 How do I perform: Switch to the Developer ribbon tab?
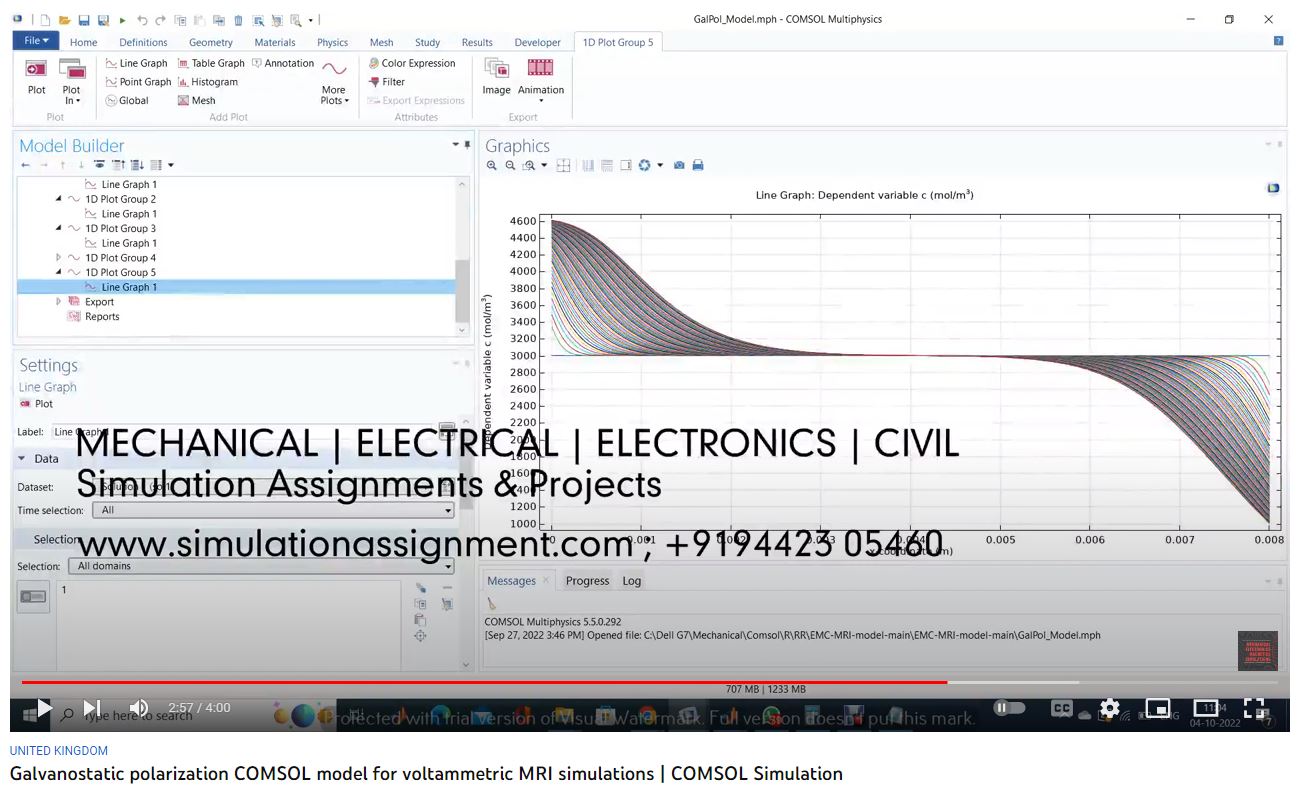coord(538,42)
